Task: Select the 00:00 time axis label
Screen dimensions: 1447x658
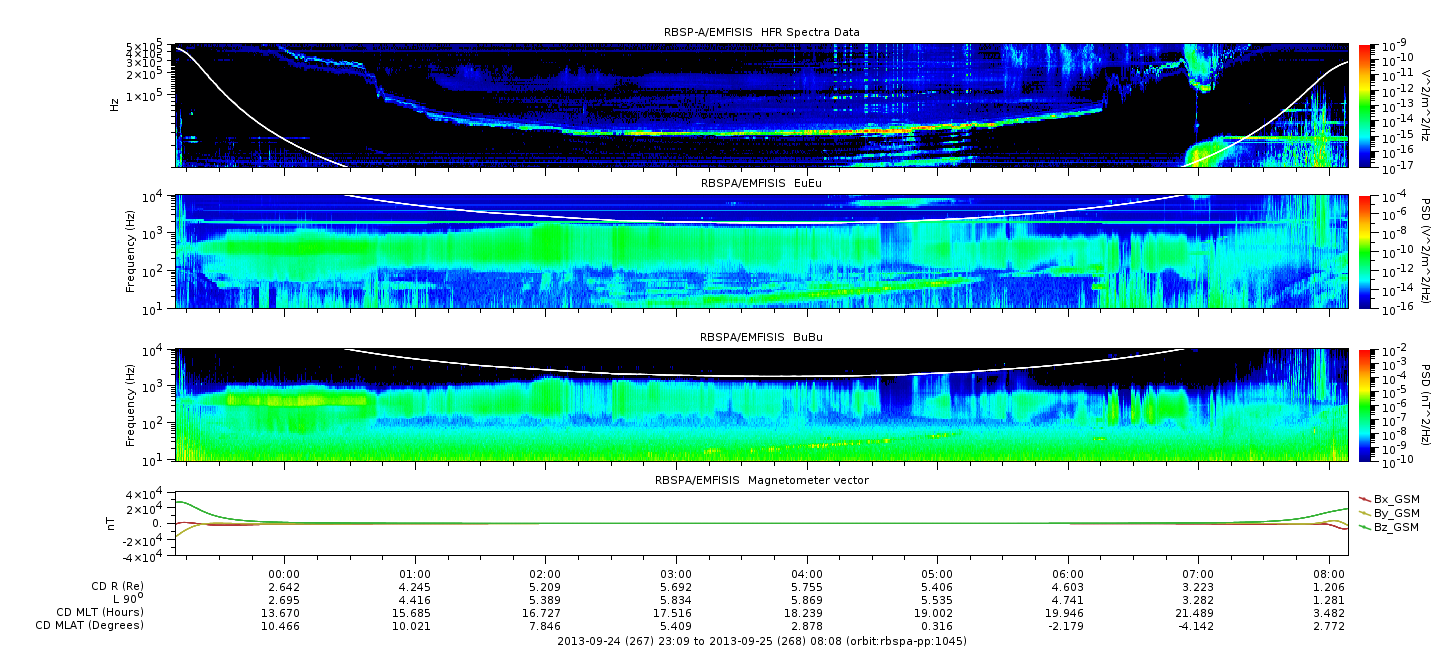Action: [285, 574]
